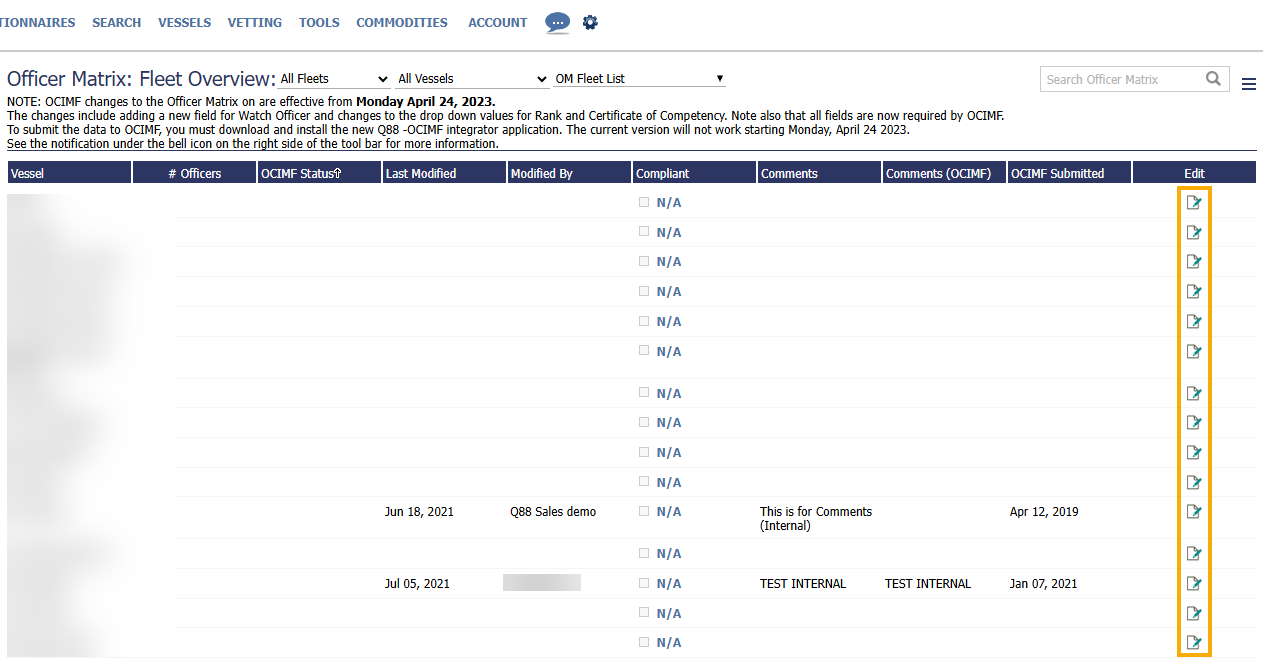The height and width of the screenshot is (672, 1263).
Task: Click the bell icon notification information link
Action: coord(252,144)
